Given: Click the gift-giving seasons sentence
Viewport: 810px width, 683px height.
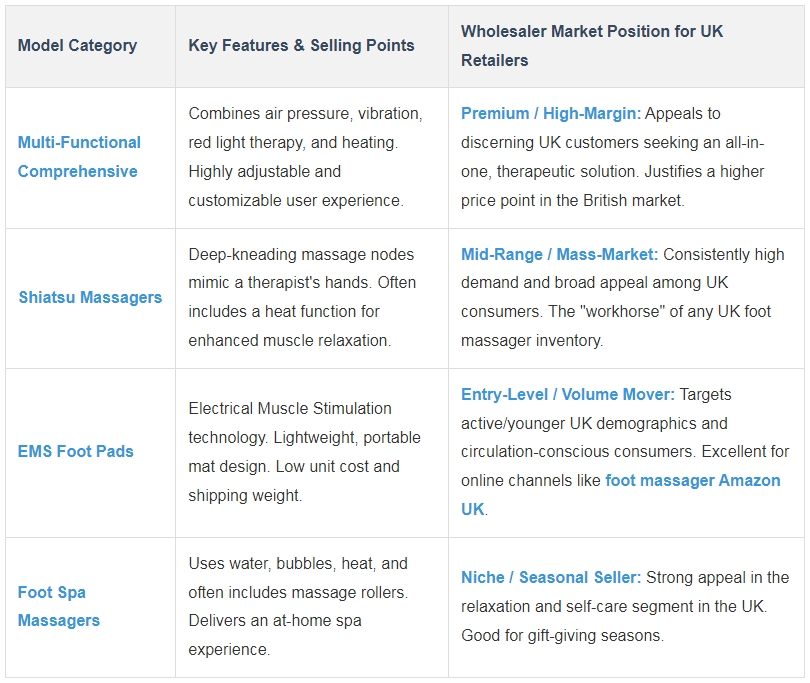Looking at the screenshot, I should pyautogui.click(x=562, y=635).
